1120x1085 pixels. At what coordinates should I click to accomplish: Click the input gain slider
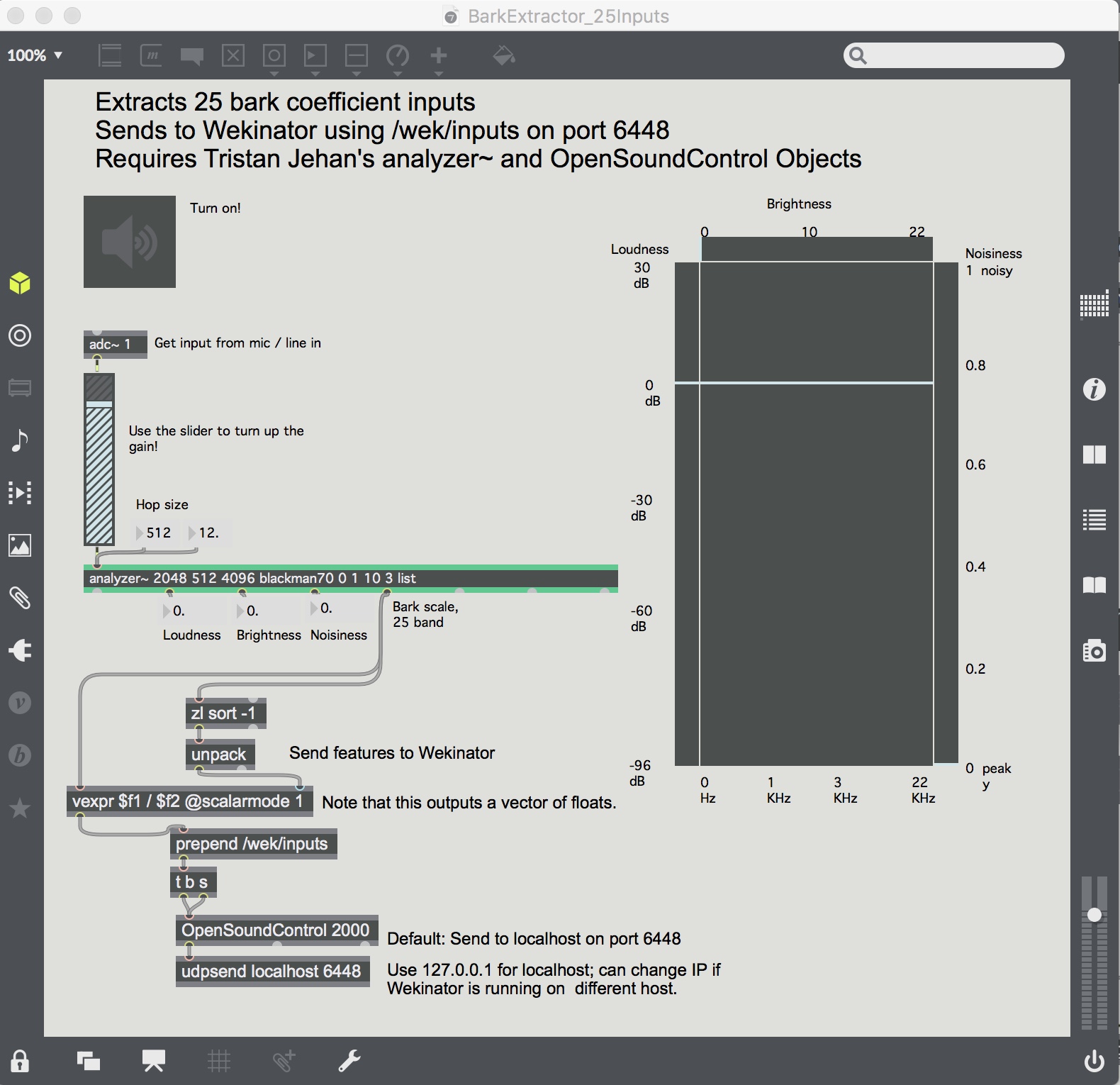99,460
